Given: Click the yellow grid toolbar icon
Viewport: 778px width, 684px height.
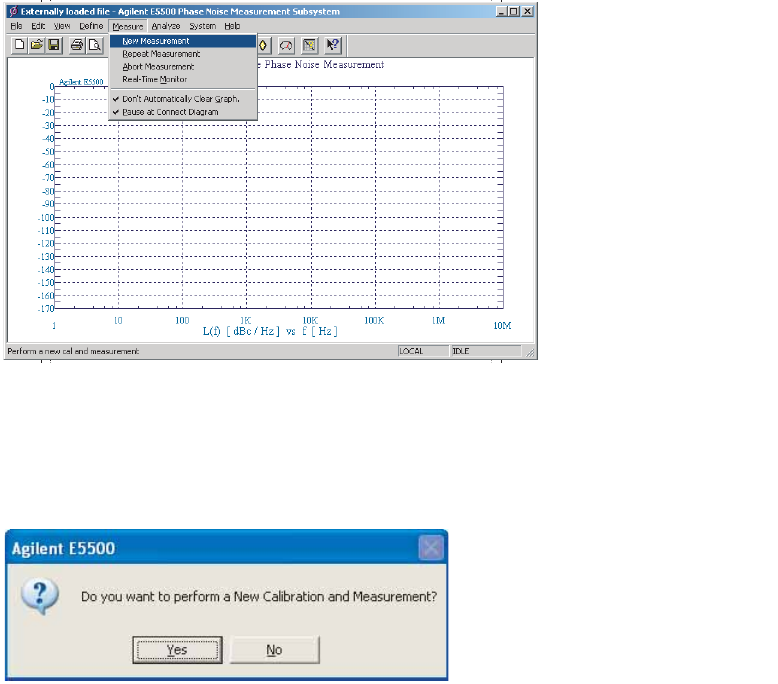Looking at the screenshot, I should click(x=309, y=46).
